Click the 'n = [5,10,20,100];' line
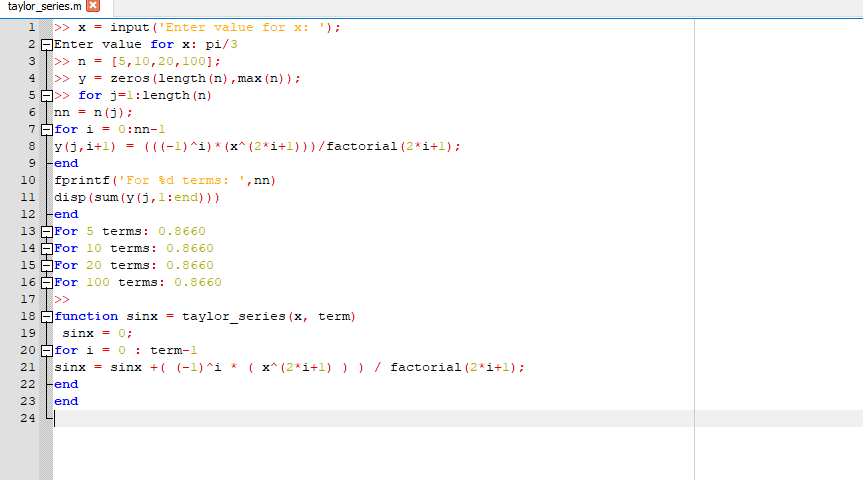The image size is (863, 480). (137, 62)
